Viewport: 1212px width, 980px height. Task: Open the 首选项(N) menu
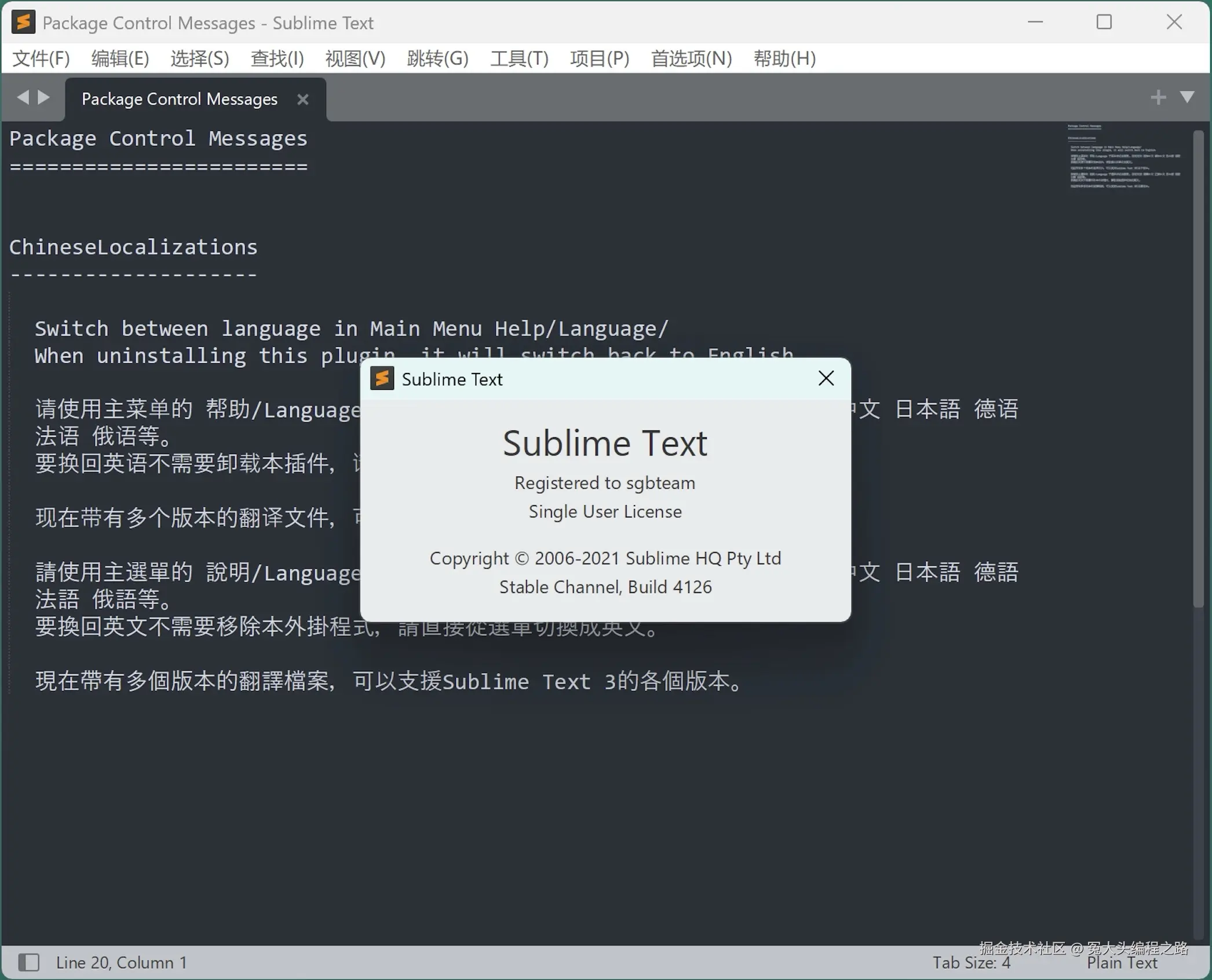pyautogui.click(x=691, y=58)
